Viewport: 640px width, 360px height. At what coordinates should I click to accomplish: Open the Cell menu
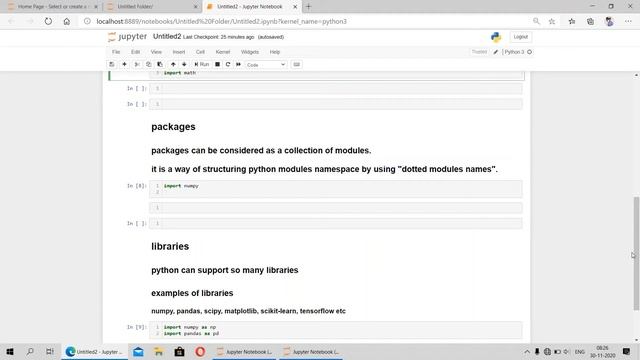click(x=200, y=52)
